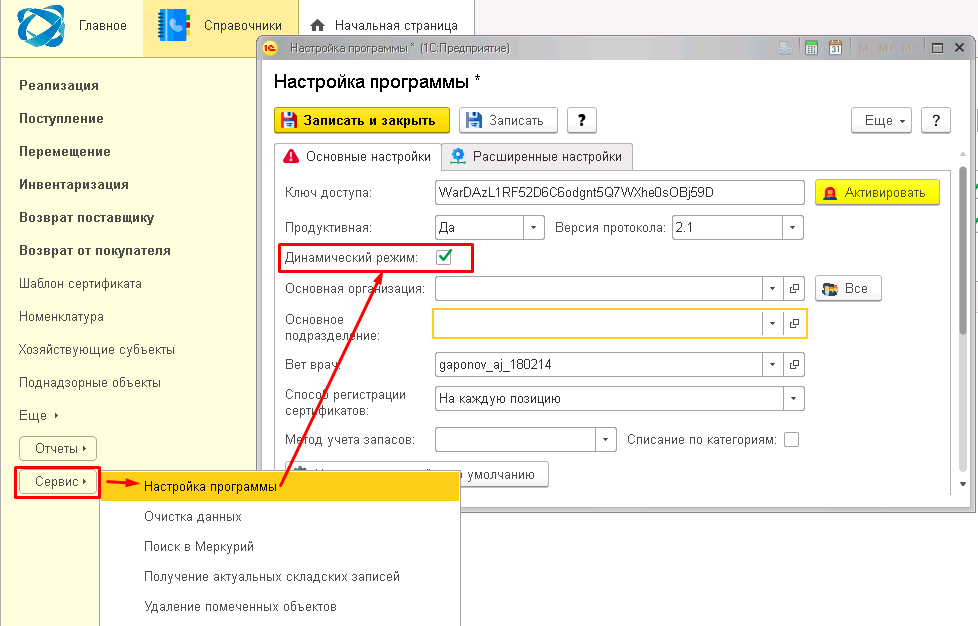Switch to Основные настройки tab

[358, 156]
